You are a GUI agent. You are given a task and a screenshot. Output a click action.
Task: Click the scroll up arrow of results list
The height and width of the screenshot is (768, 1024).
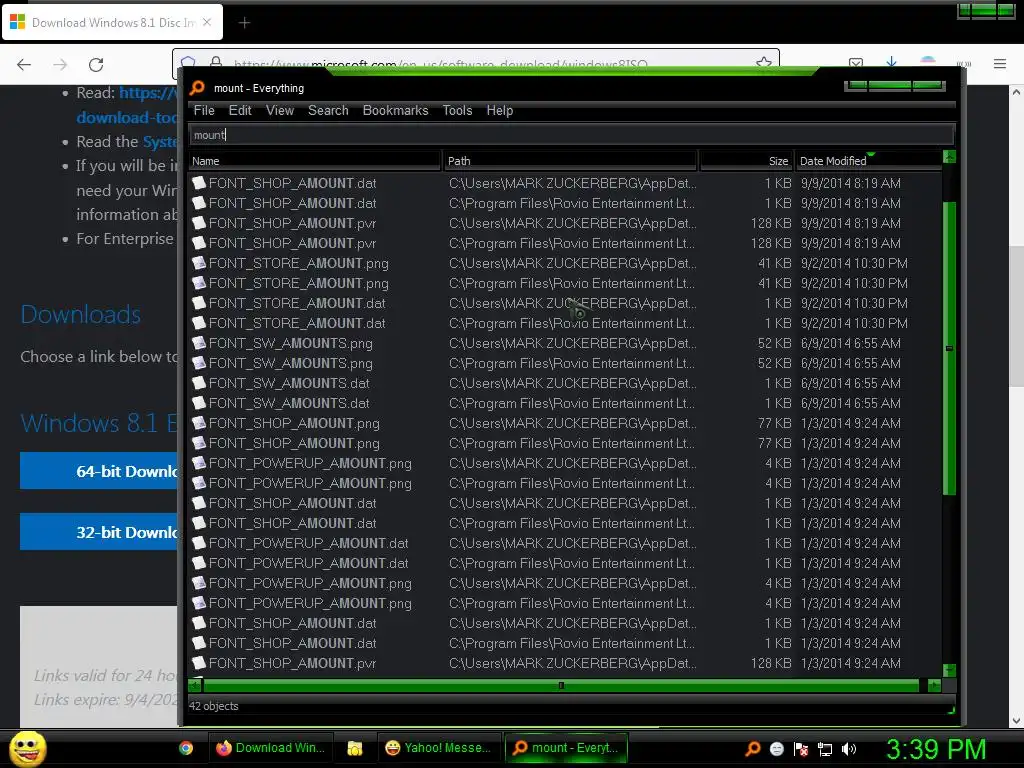coord(950,157)
